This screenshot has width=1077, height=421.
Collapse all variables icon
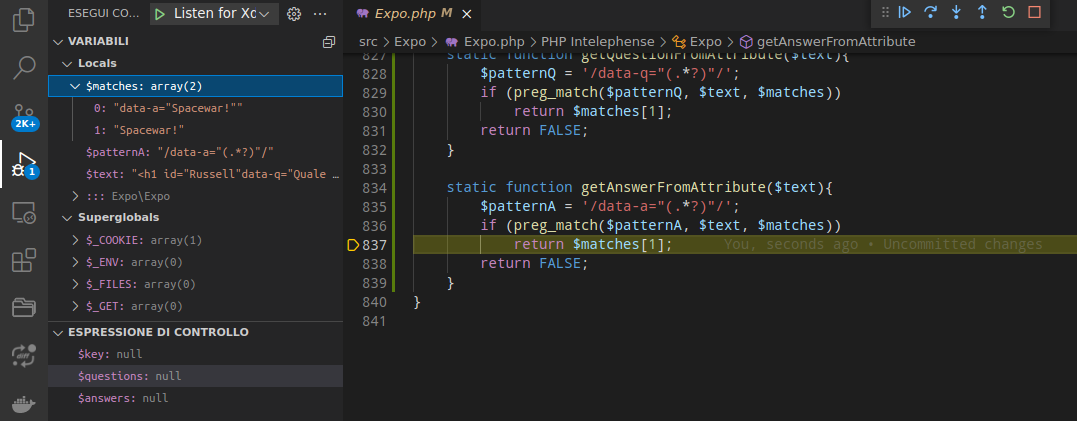coord(329,42)
